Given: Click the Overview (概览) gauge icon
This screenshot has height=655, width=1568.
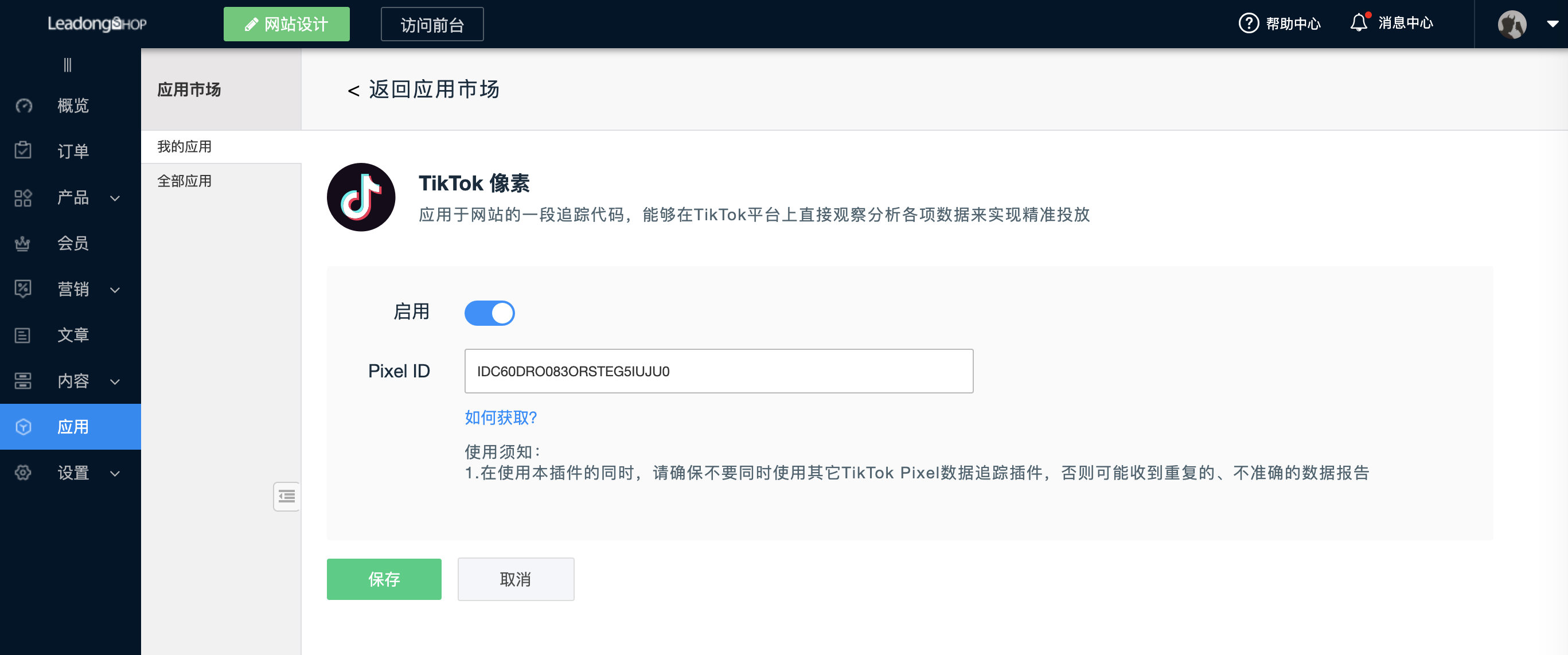Looking at the screenshot, I should pos(23,106).
